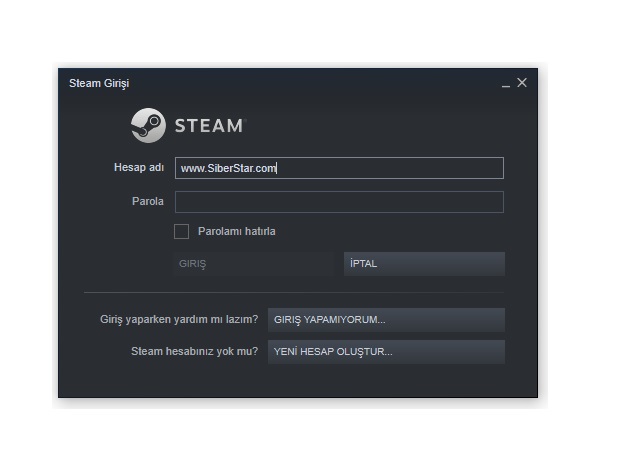Cancel login with the İPTAL button
636x476 pixels.
click(x=424, y=264)
